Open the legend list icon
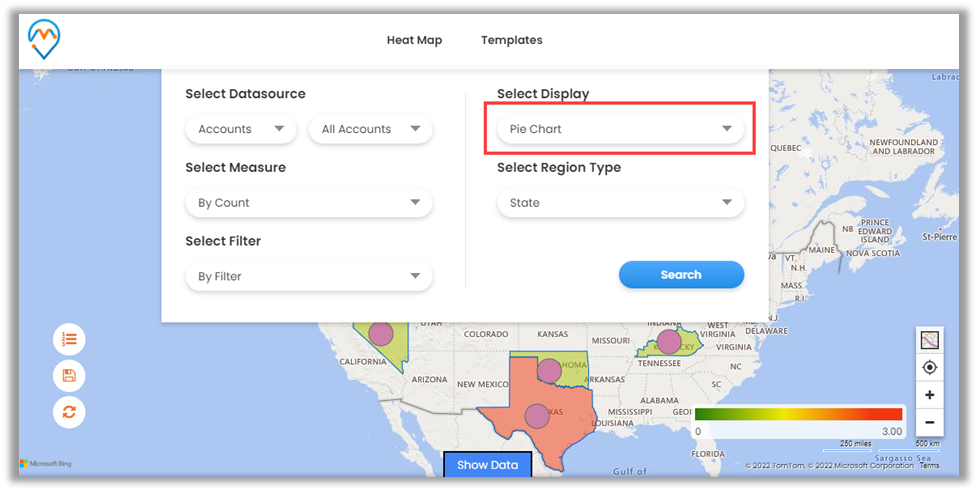 tap(69, 340)
